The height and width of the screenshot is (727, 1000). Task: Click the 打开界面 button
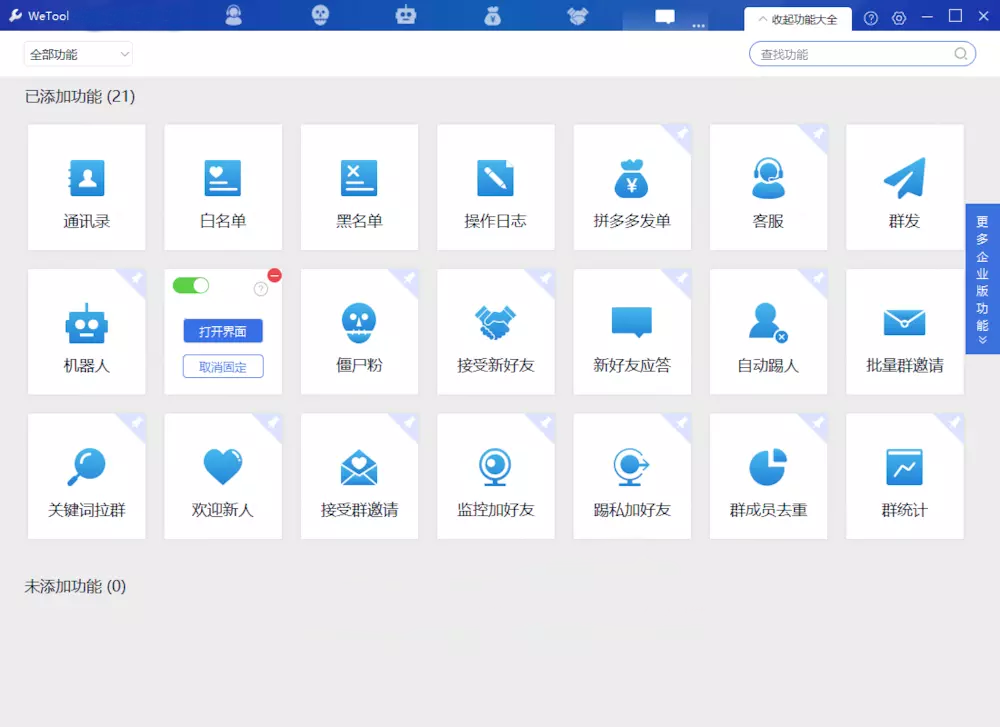point(223,331)
